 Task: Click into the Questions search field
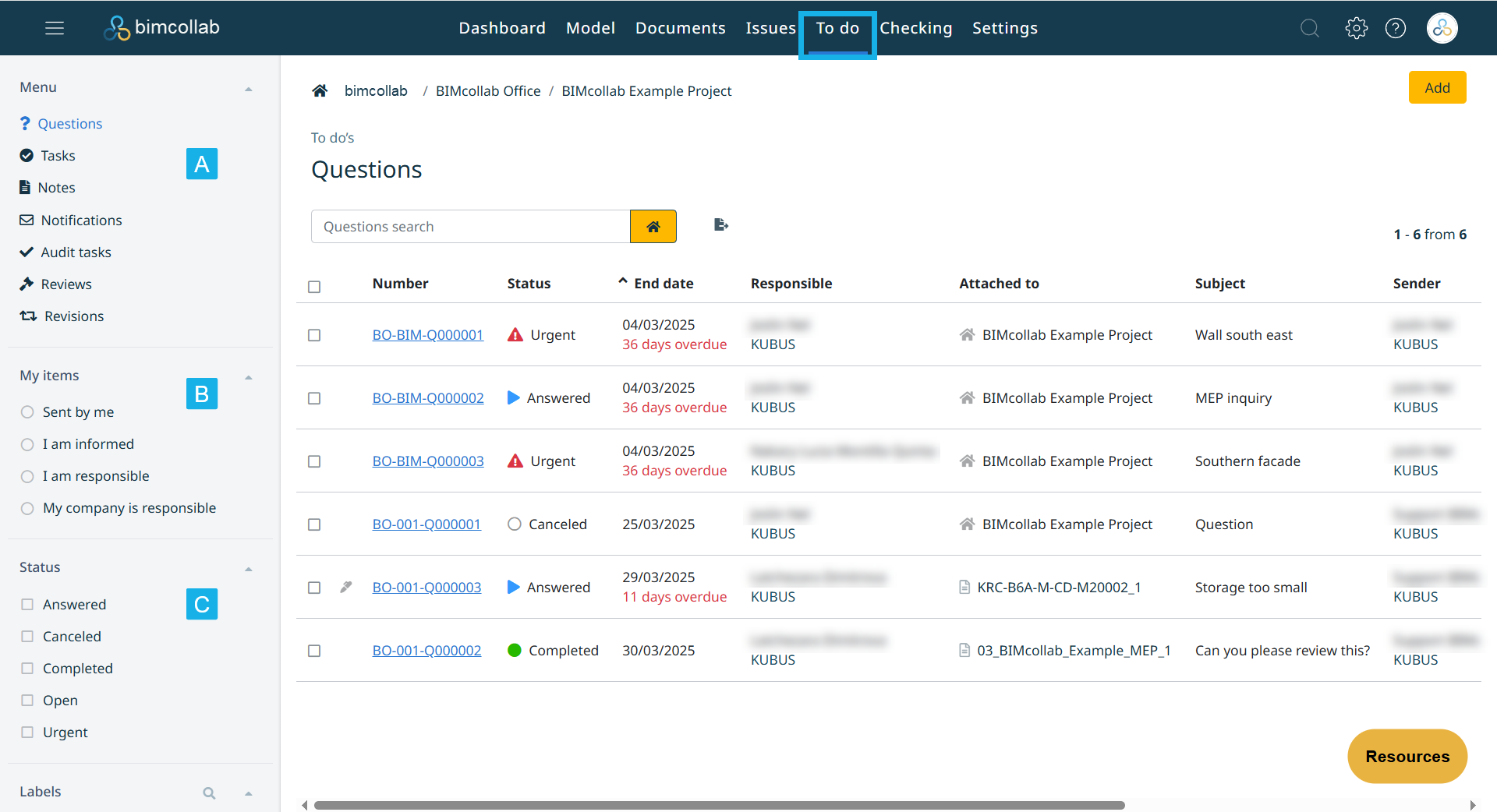coord(470,227)
